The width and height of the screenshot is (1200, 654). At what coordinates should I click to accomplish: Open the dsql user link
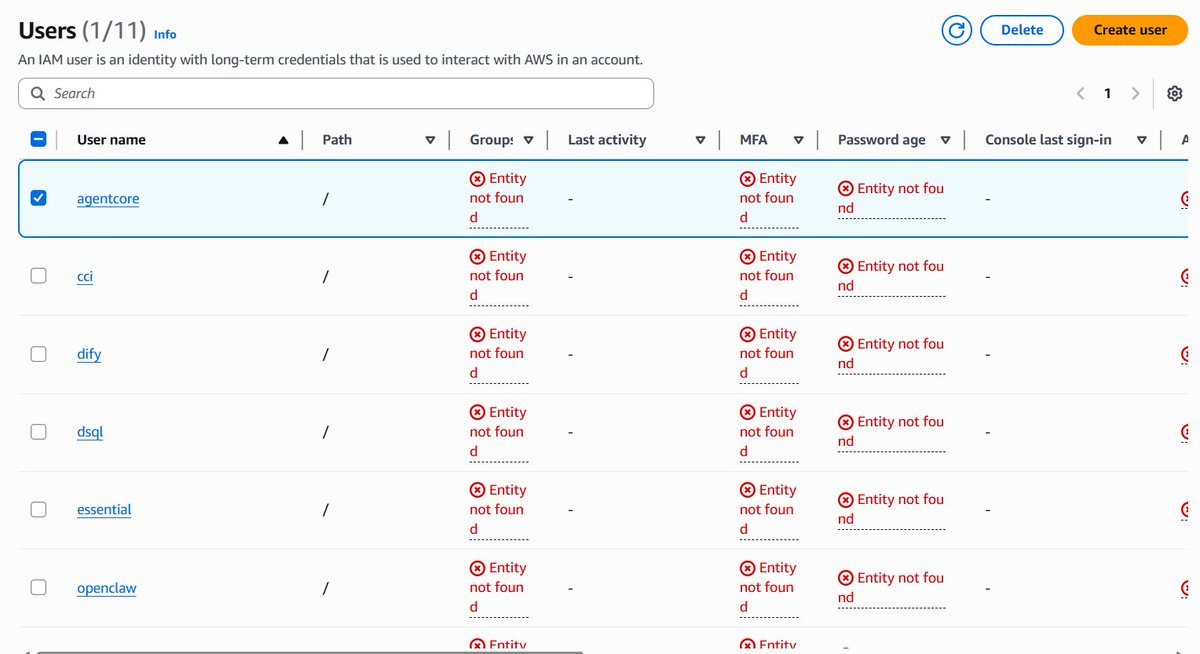[x=90, y=432]
